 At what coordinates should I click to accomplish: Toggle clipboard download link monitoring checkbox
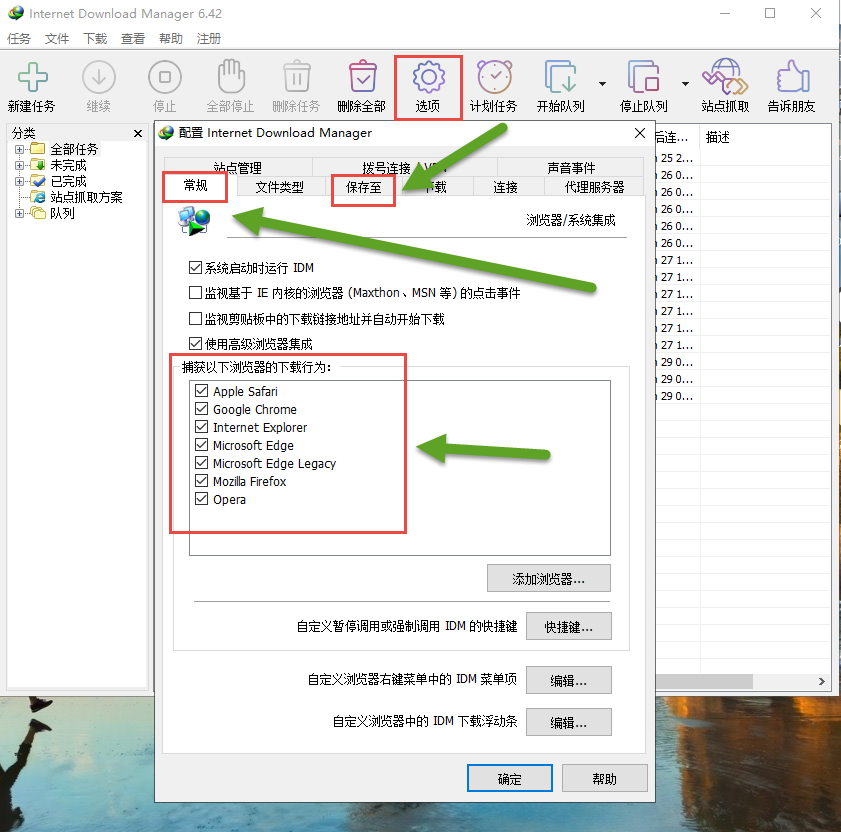[x=195, y=319]
